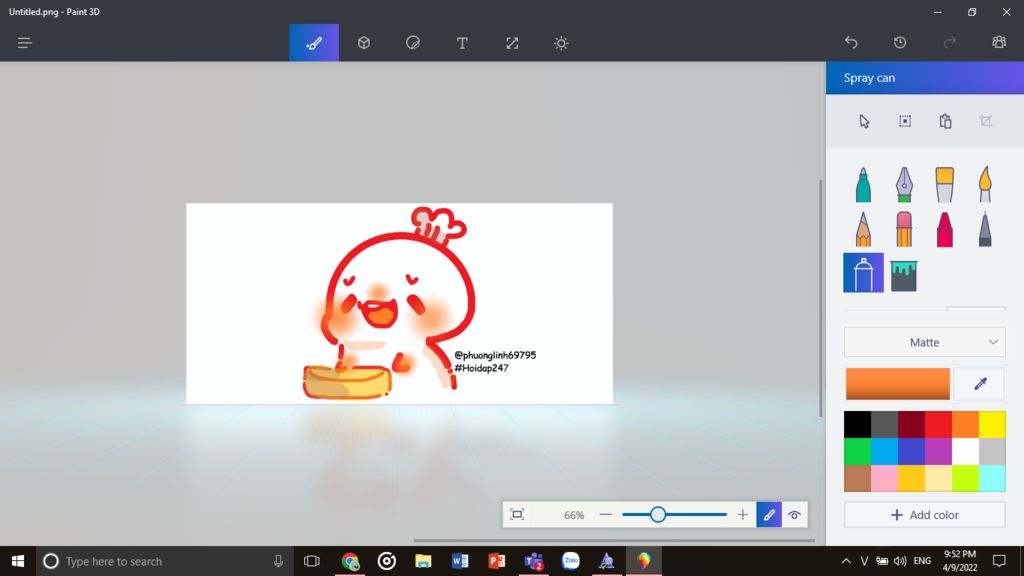This screenshot has width=1024, height=576.
Task: Pick the cream color swatch
Action: tap(938, 478)
